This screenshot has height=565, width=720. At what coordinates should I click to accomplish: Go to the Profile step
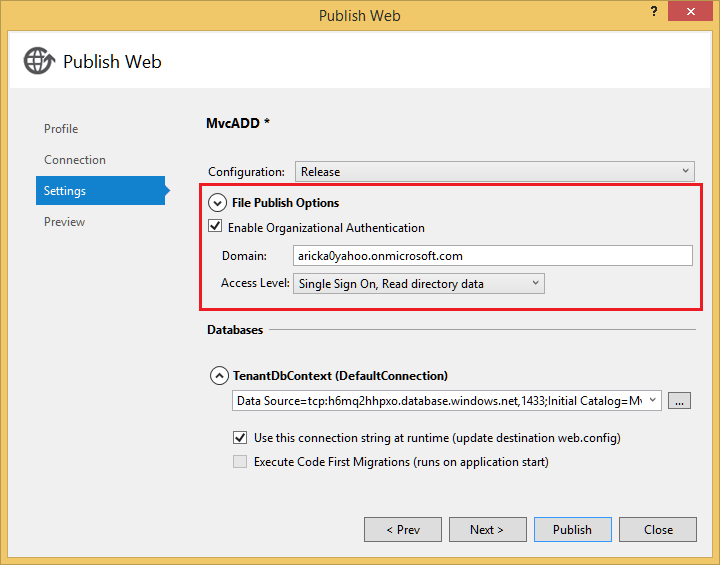coord(61,129)
